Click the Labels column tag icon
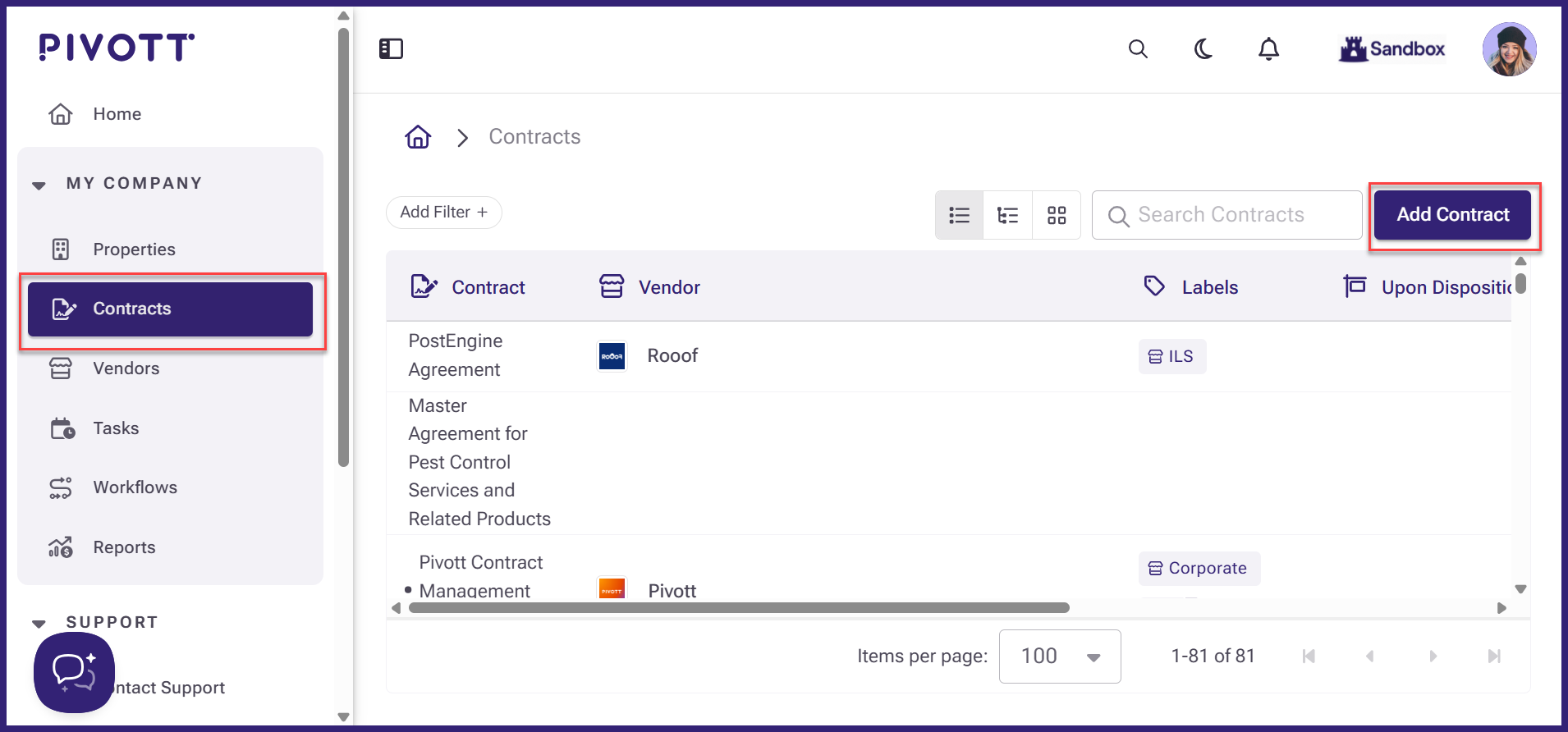The height and width of the screenshot is (732, 1568). point(1154,286)
